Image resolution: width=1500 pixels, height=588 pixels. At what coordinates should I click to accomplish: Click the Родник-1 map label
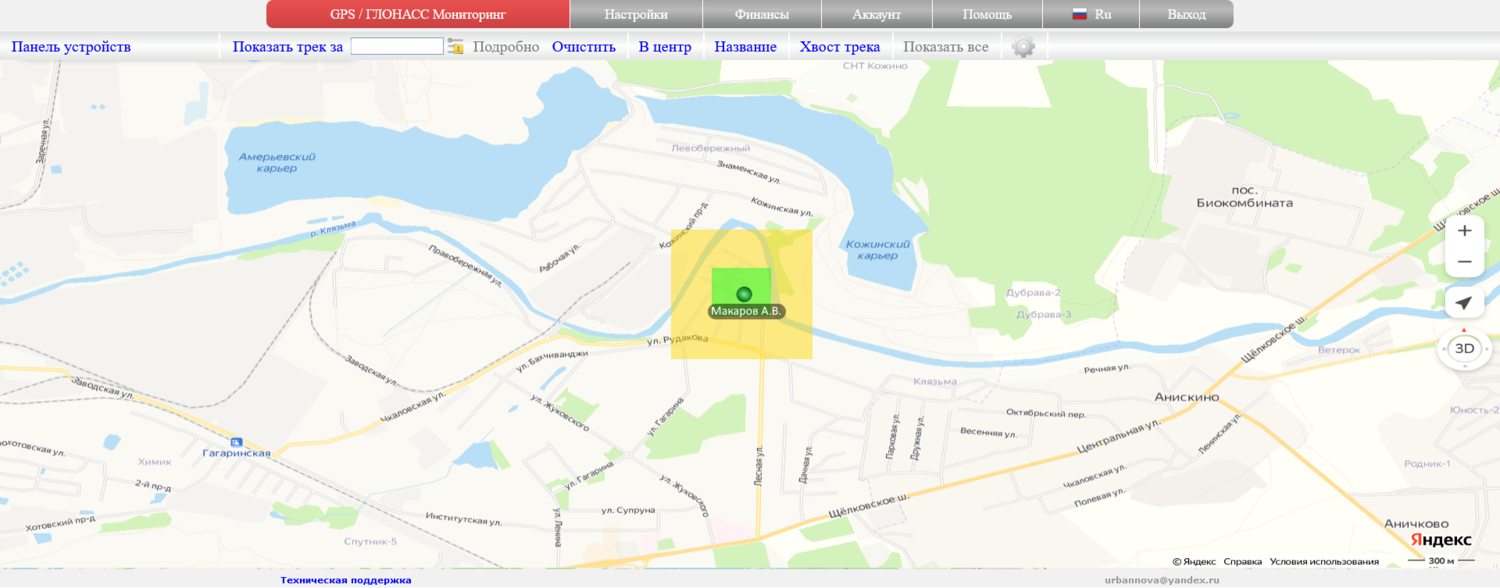coord(1427,463)
